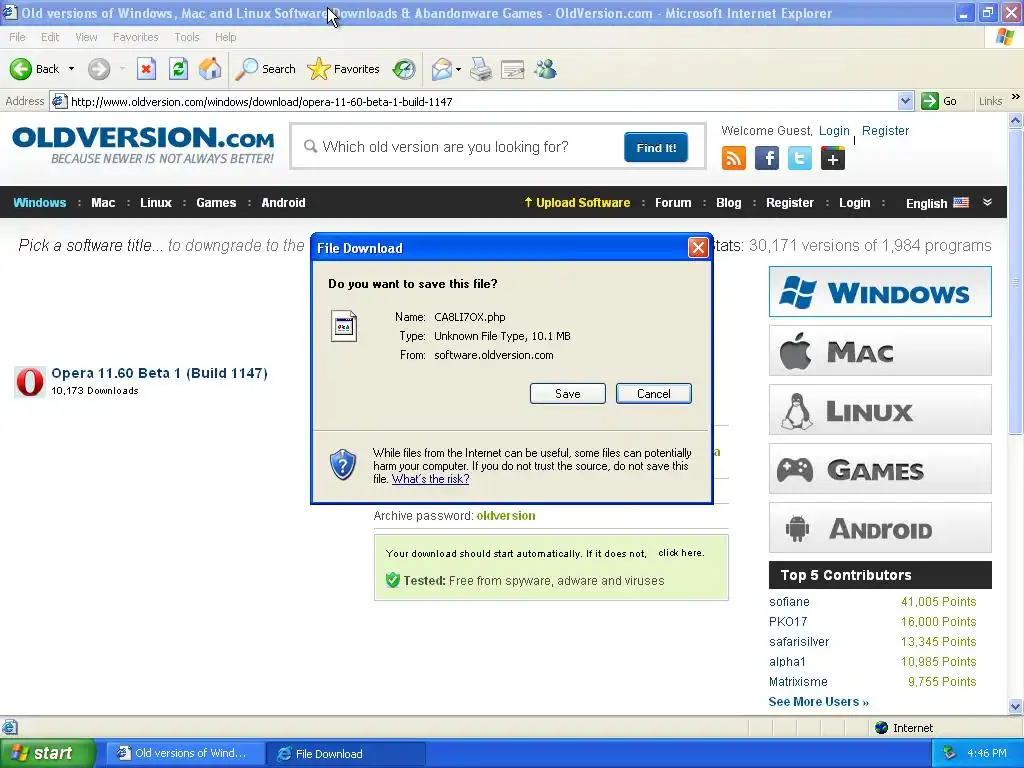This screenshot has height=768, width=1024.
Task: Click the Go button
Action: [939, 101]
